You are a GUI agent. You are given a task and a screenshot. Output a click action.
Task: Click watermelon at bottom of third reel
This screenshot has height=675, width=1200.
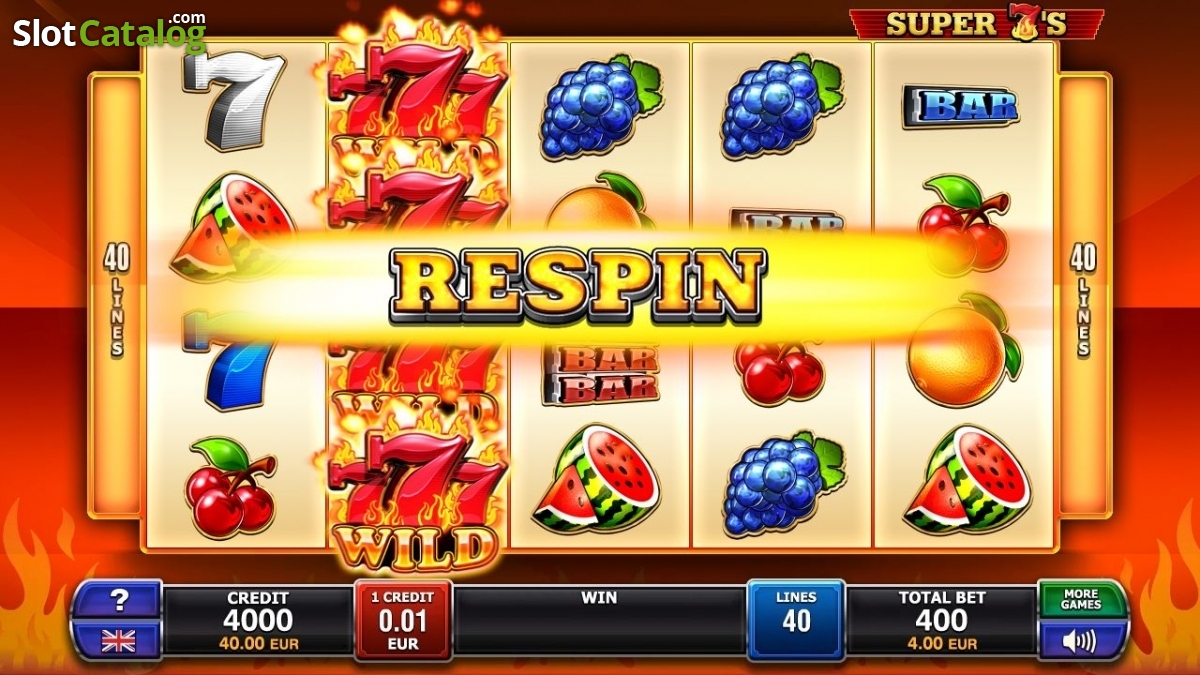596,479
